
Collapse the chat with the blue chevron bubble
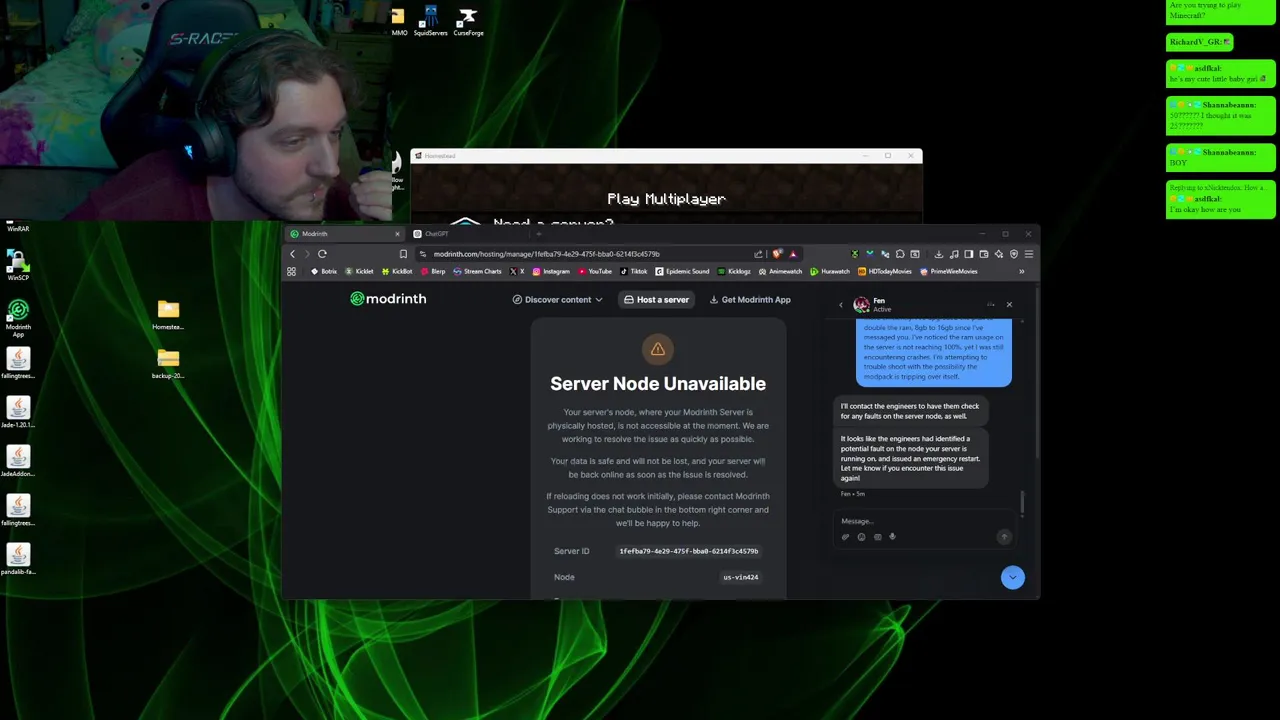[x=1012, y=577]
